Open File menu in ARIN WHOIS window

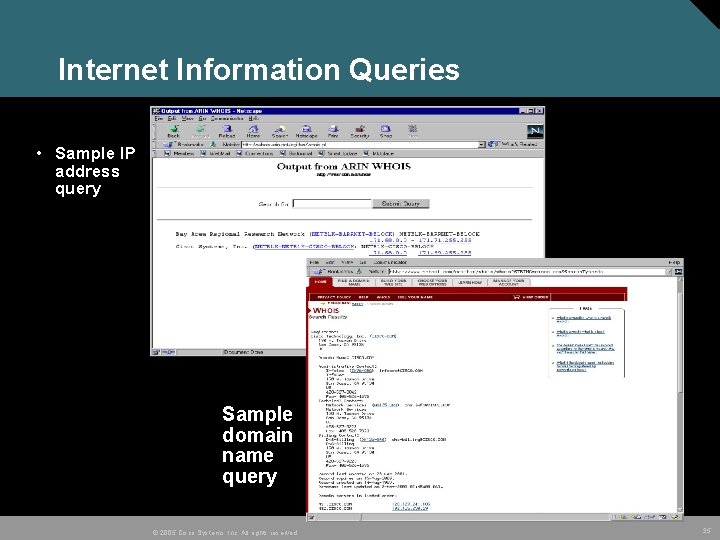158,118
